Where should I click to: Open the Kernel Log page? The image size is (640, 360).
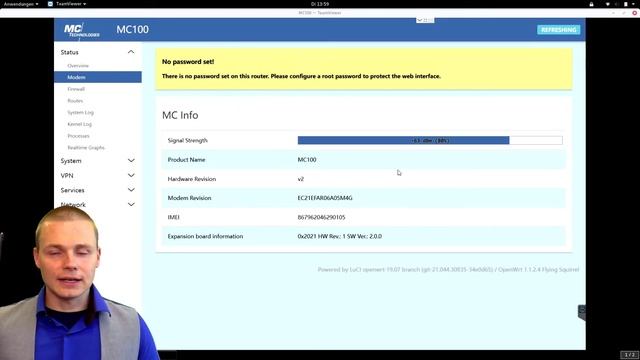coord(80,124)
